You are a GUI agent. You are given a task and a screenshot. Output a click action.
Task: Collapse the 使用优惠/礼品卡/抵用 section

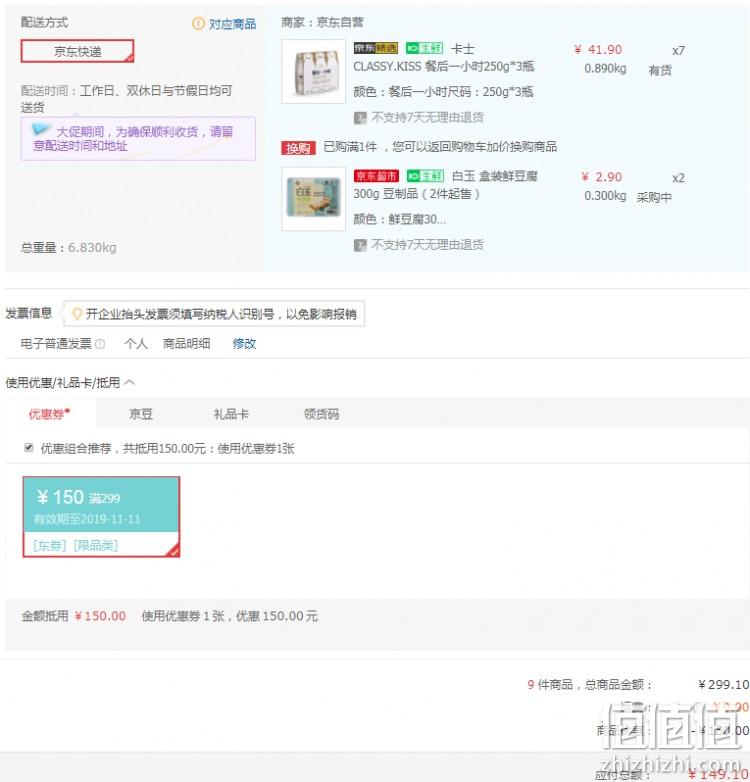click(130, 383)
